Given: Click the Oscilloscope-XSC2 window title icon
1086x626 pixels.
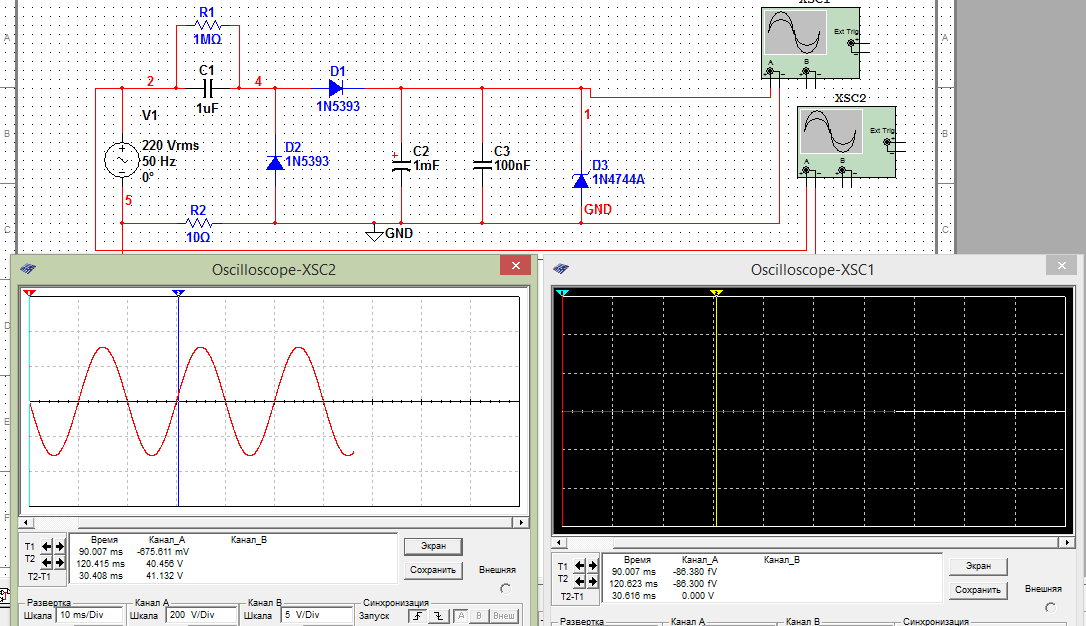Looking at the screenshot, I should 28,269.
